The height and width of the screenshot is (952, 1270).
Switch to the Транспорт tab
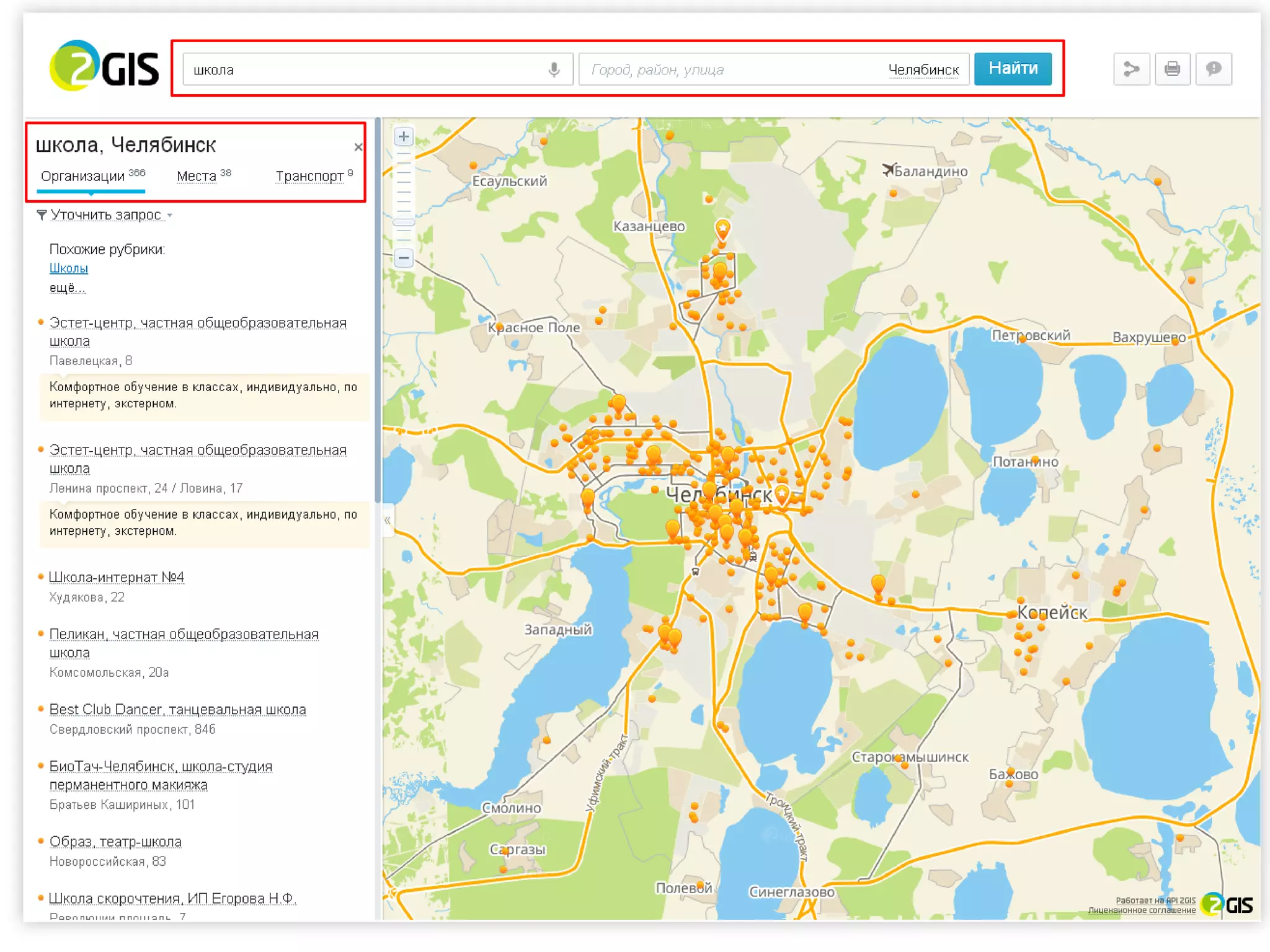tap(309, 177)
